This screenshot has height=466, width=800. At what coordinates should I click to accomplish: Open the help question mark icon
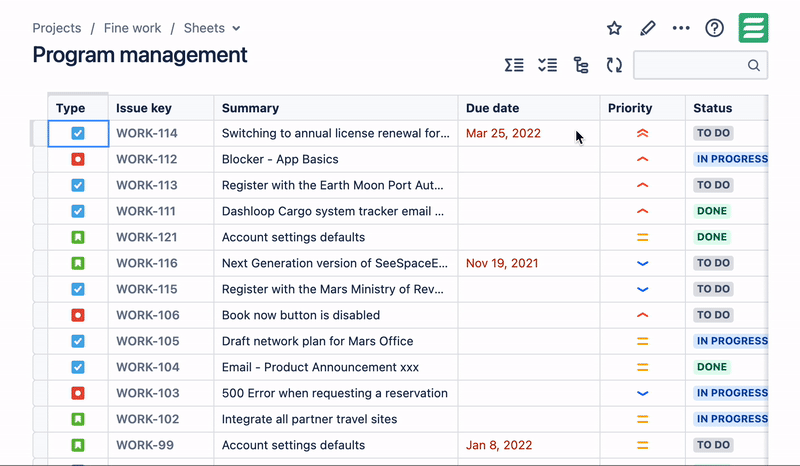coord(714,28)
